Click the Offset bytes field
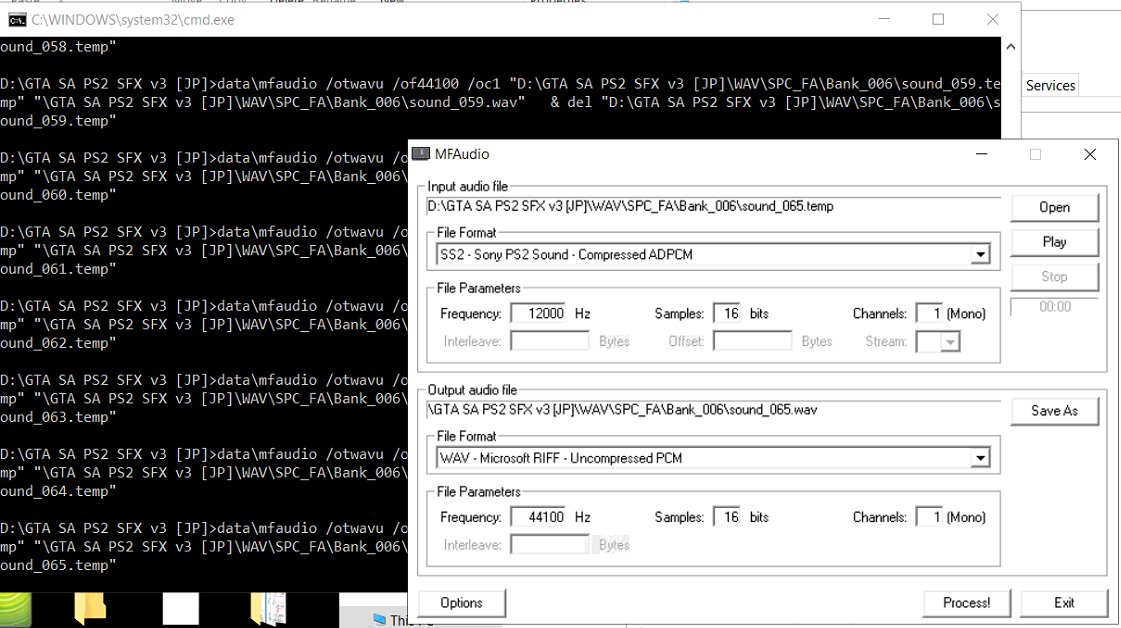 [752, 342]
